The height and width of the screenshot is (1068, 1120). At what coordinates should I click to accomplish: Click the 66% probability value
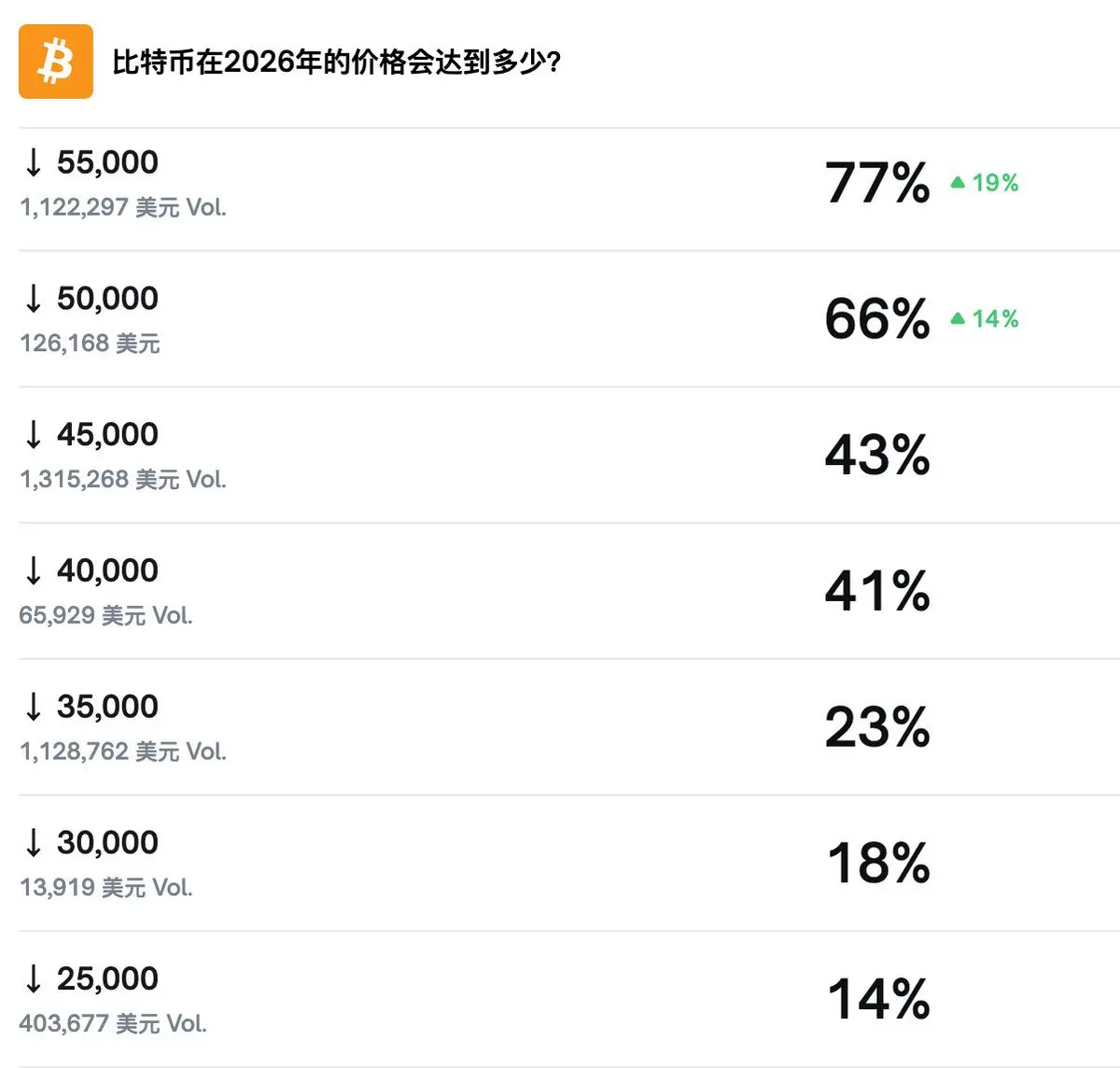point(877,318)
